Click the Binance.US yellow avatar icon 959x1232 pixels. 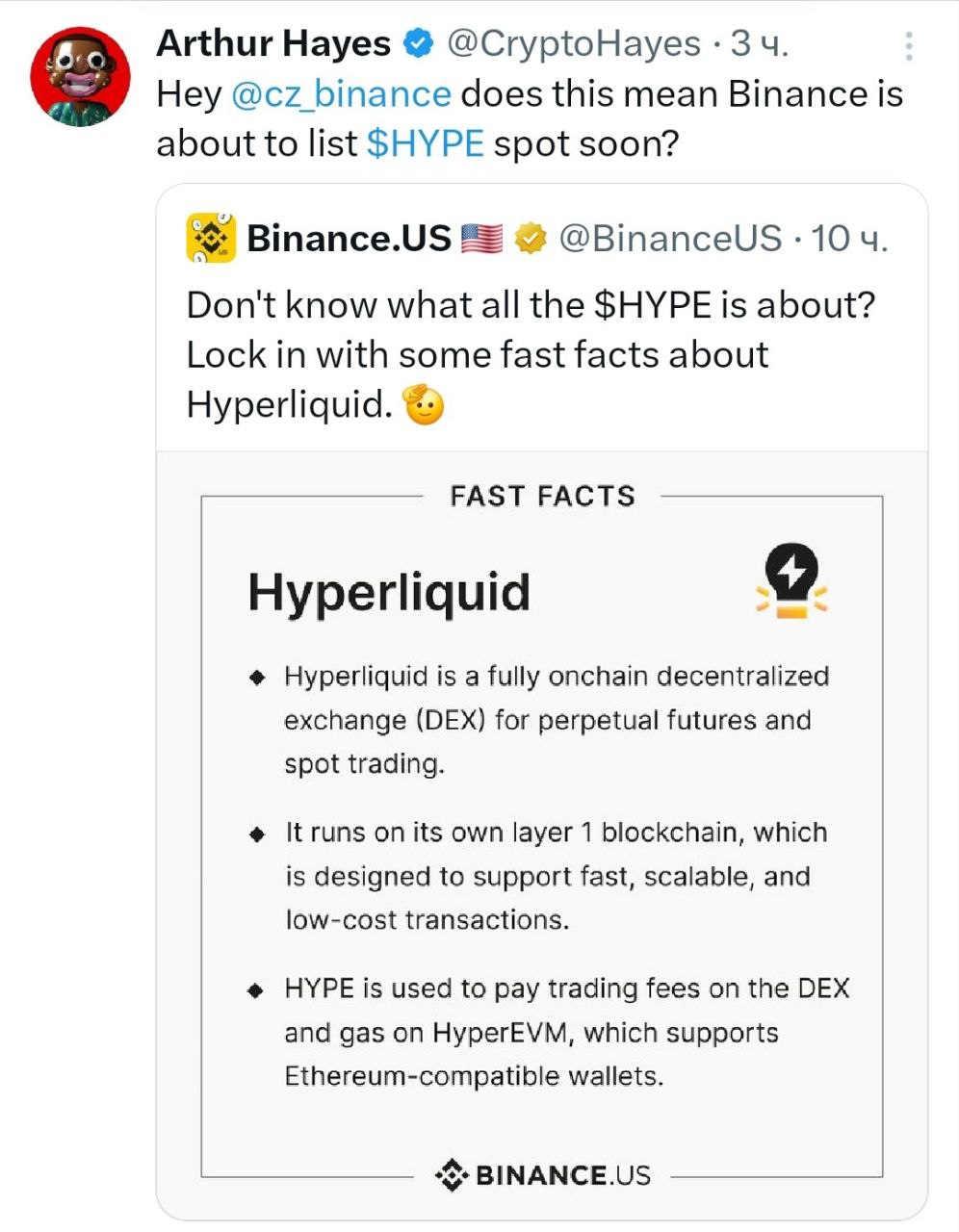point(211,239)
